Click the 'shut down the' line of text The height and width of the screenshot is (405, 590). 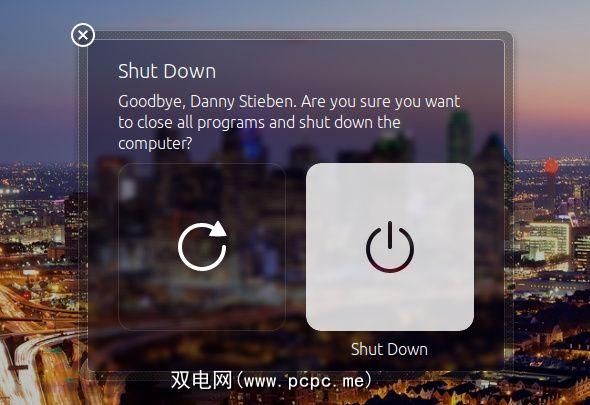349,122
